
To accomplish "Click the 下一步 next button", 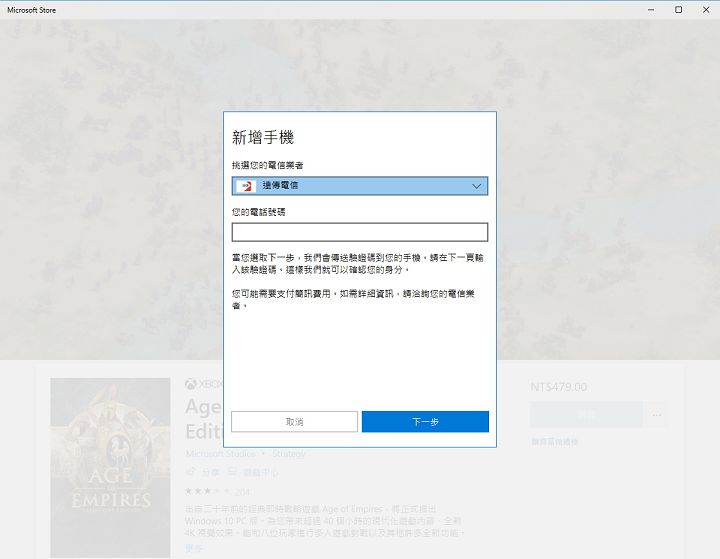I will tap(425, 422).
